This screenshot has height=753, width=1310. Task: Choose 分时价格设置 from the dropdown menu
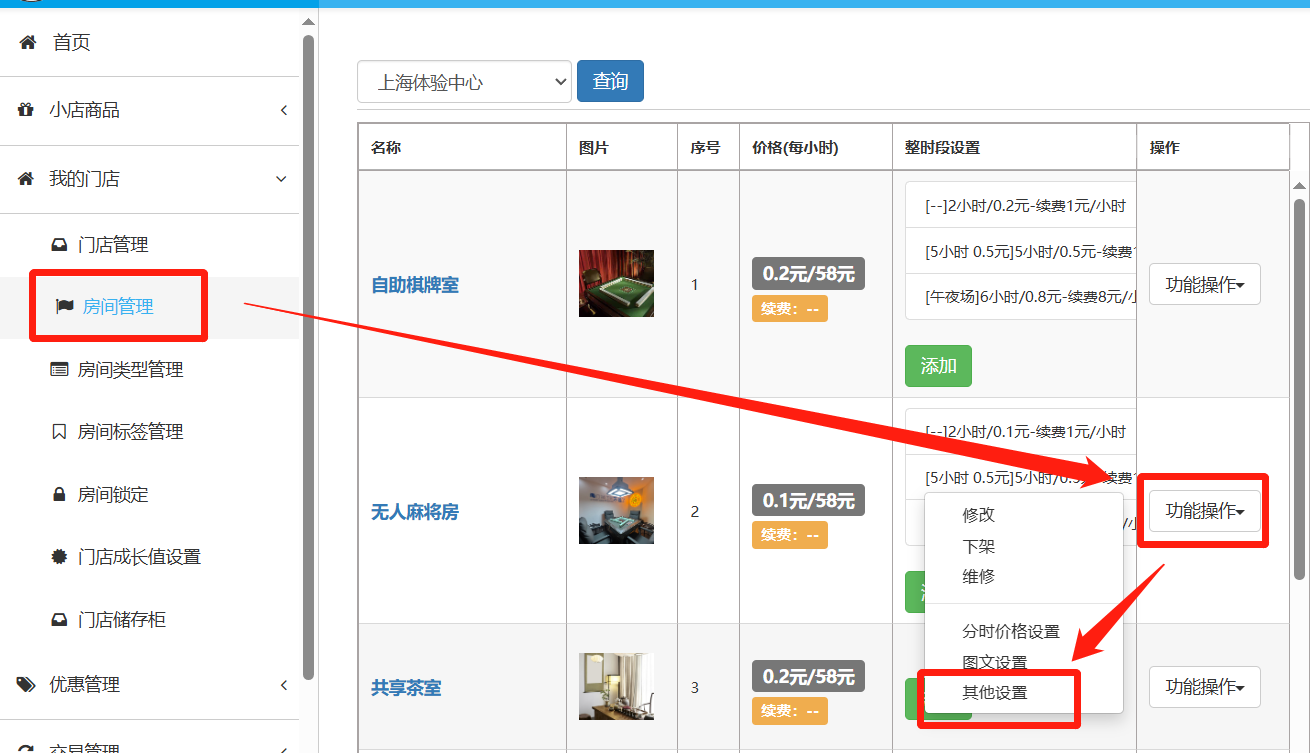(1010, 632)
